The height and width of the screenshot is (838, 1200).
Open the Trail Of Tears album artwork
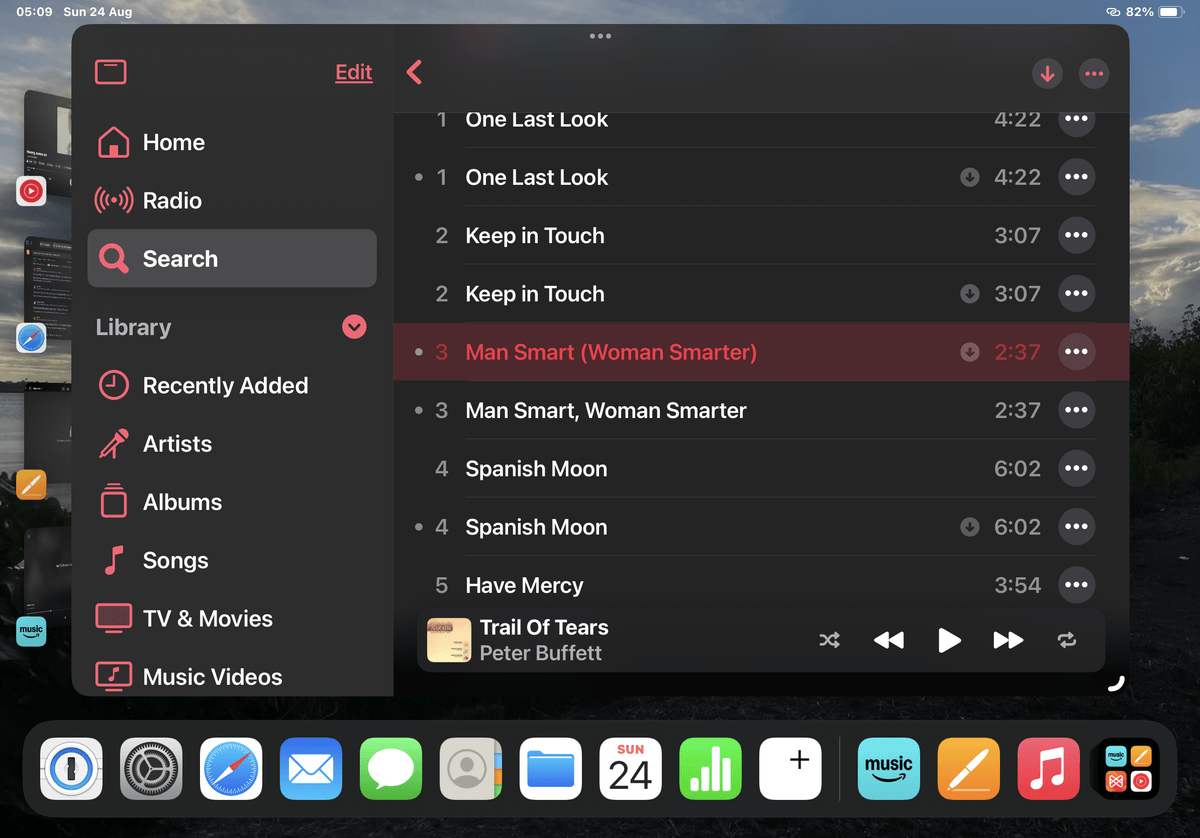click(449, 640)
